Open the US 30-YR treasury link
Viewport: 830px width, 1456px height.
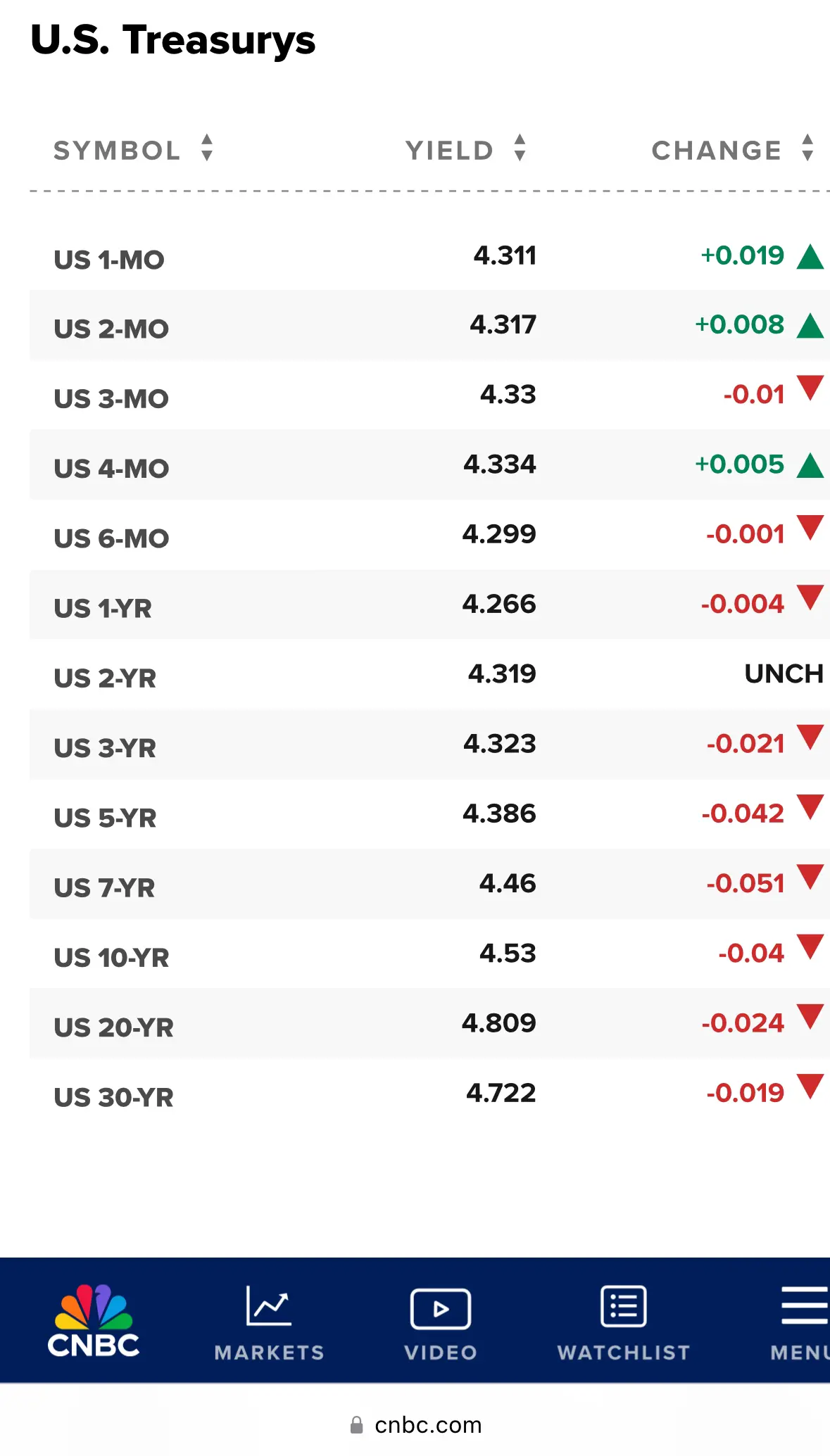tap(113, 1097)
